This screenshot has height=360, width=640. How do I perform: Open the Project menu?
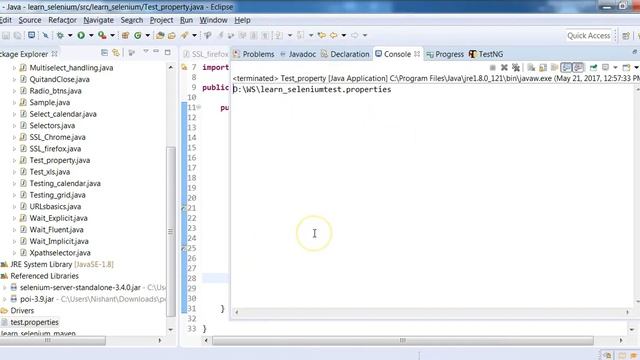[x=161, y=20]
